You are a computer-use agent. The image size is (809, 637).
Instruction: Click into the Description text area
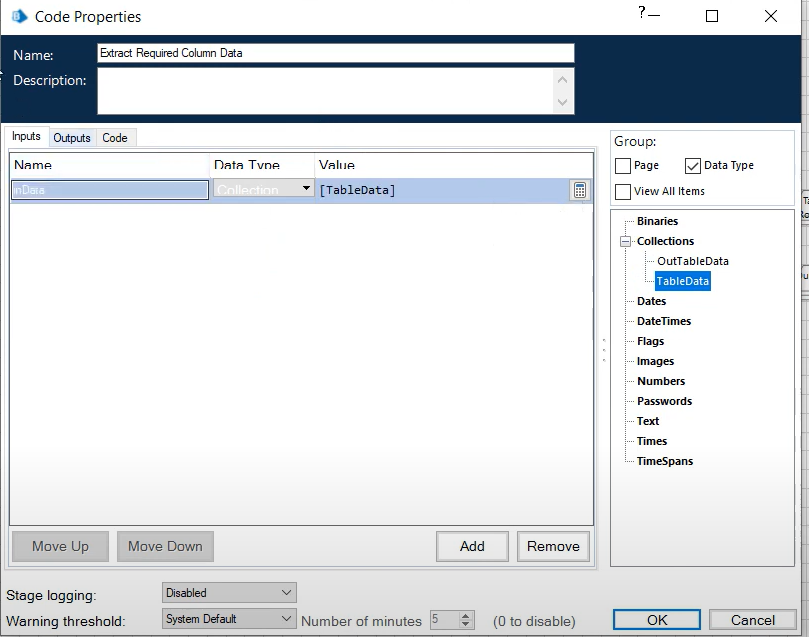(335, 91)
